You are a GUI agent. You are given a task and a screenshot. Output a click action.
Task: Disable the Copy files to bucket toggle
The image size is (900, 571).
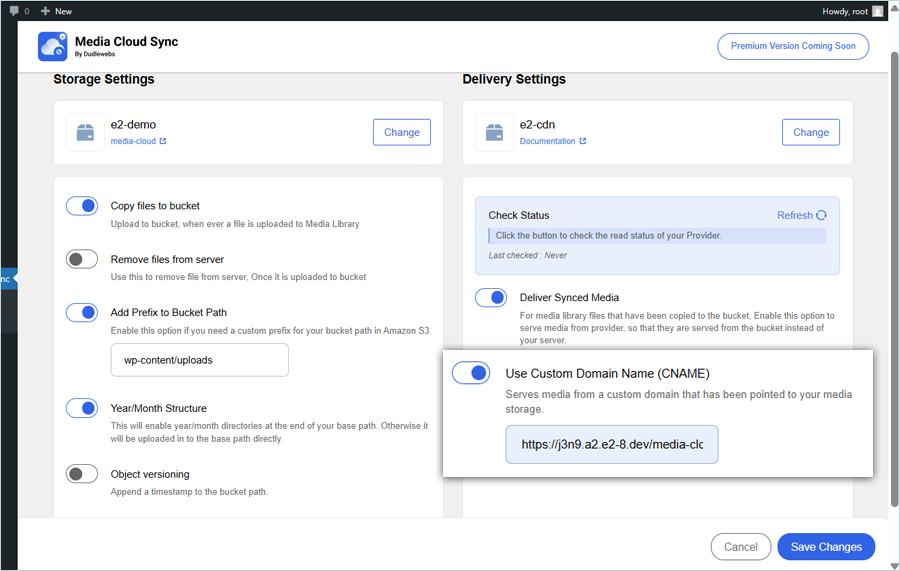(x=82, y=206)
